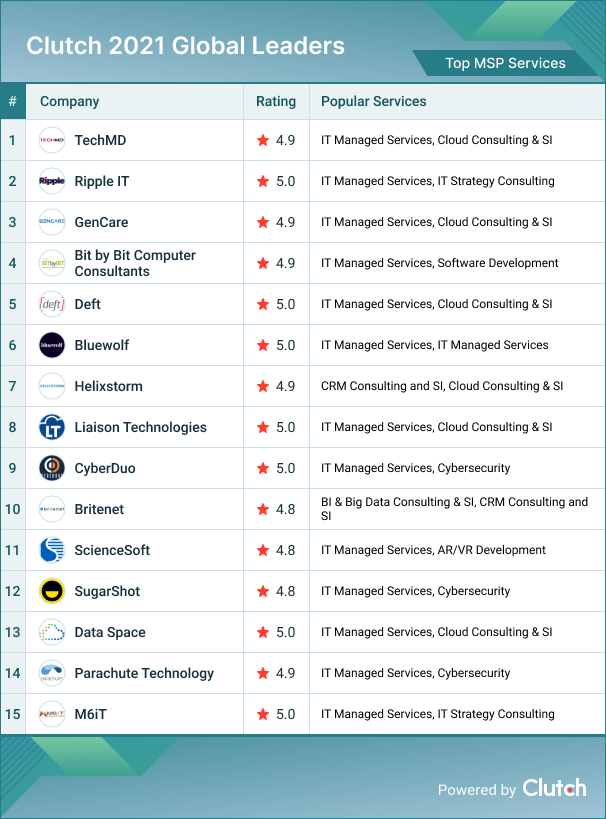Select the Liaison Technologies name

tap(141, 427)
